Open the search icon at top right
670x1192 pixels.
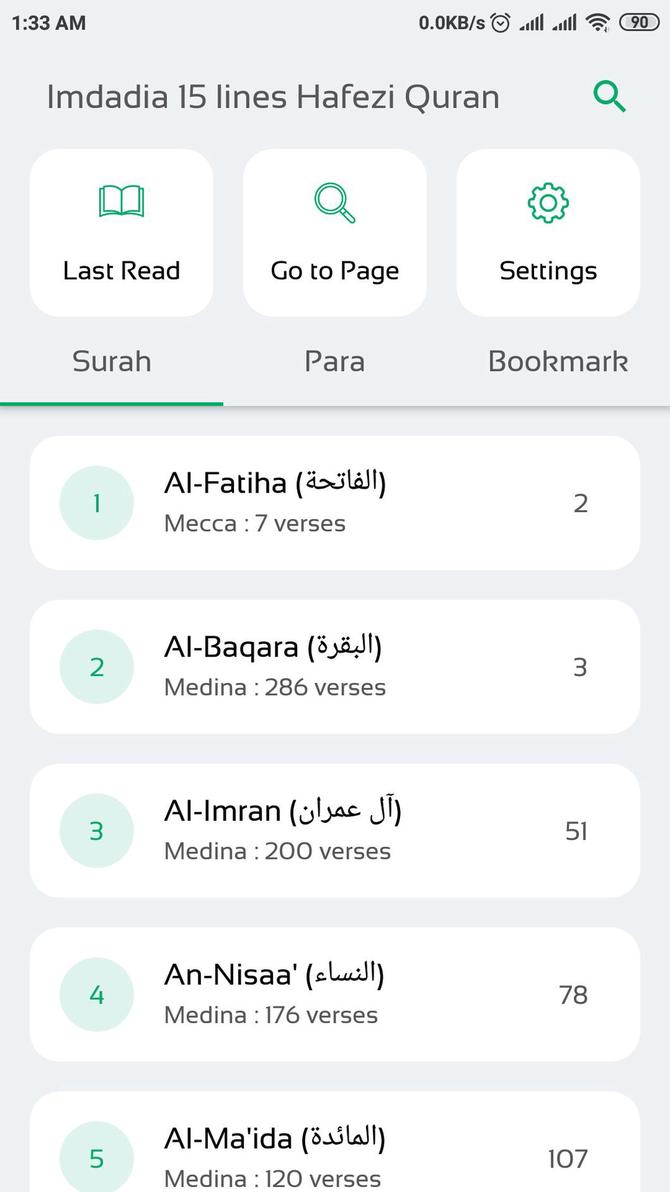click(x=610, y=97)
